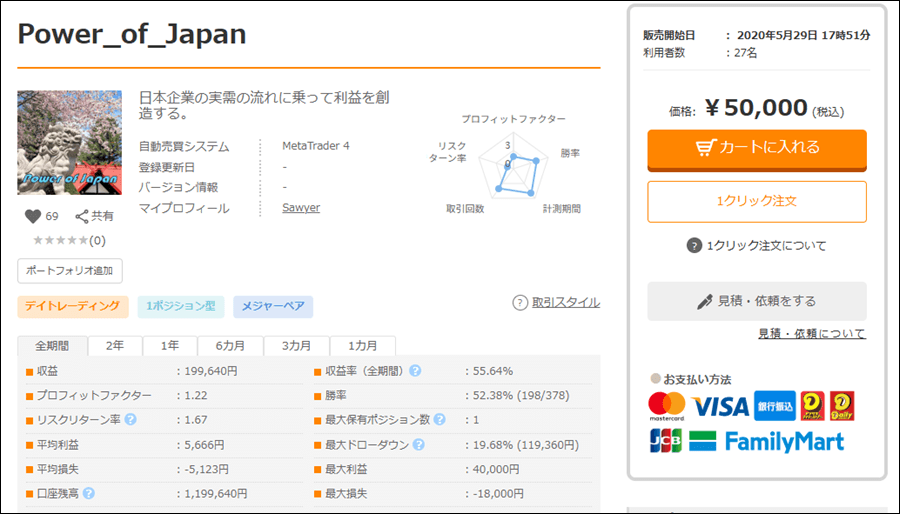This screenshot has width=900, height=514.
Task: Click the Power of Japan product thumbnail
Action: click(x=70, y=143)
